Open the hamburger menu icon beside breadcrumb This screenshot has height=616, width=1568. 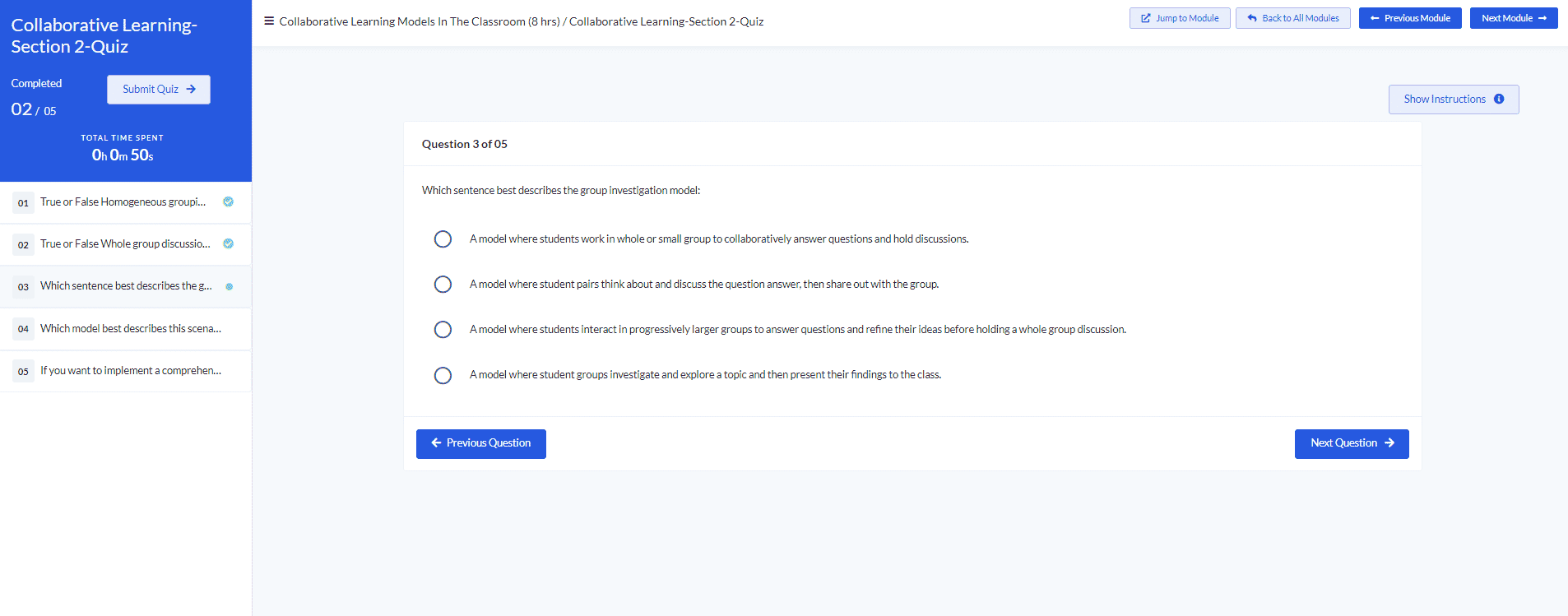[269, 21]
